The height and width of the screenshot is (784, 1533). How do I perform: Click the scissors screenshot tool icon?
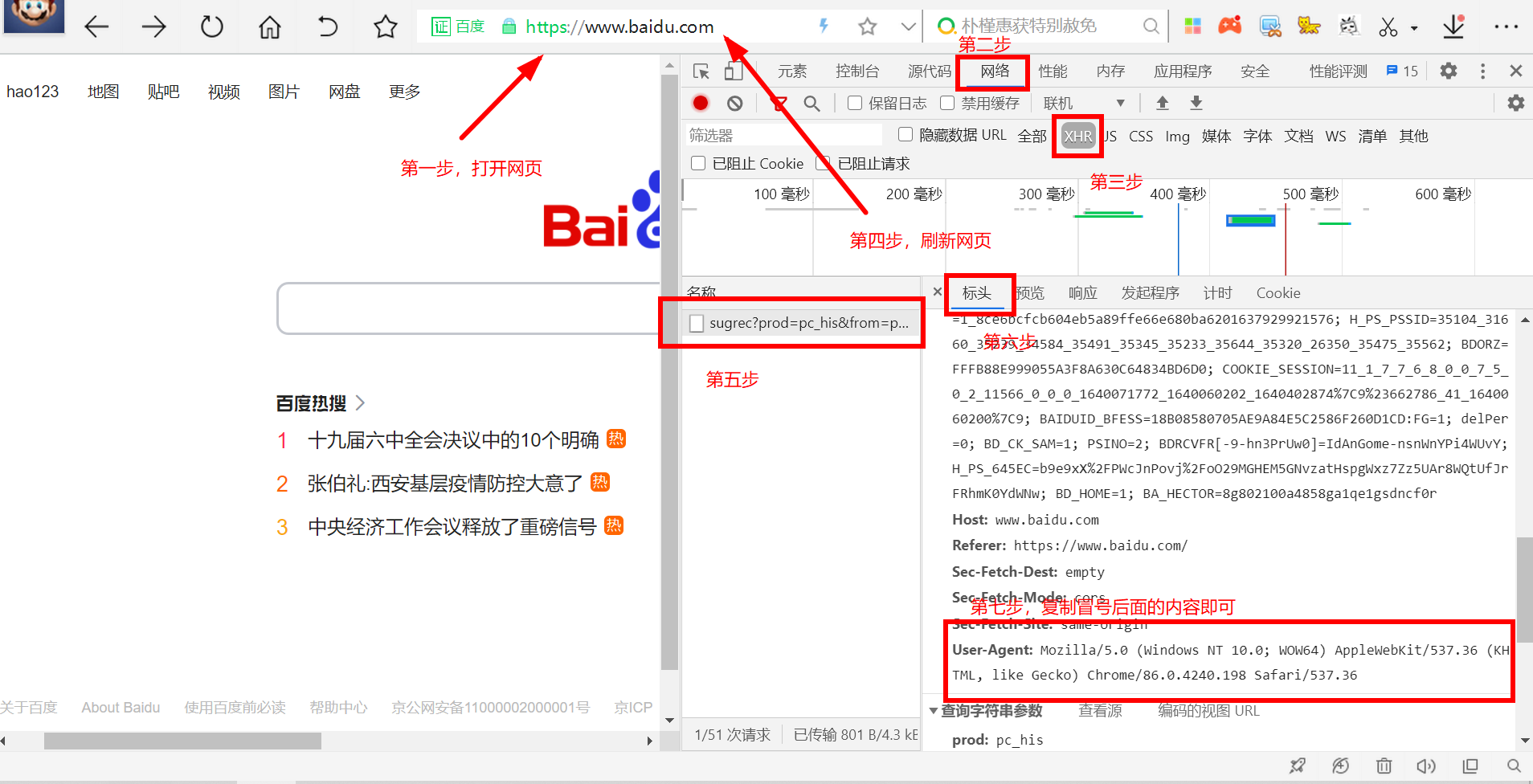1388,27
